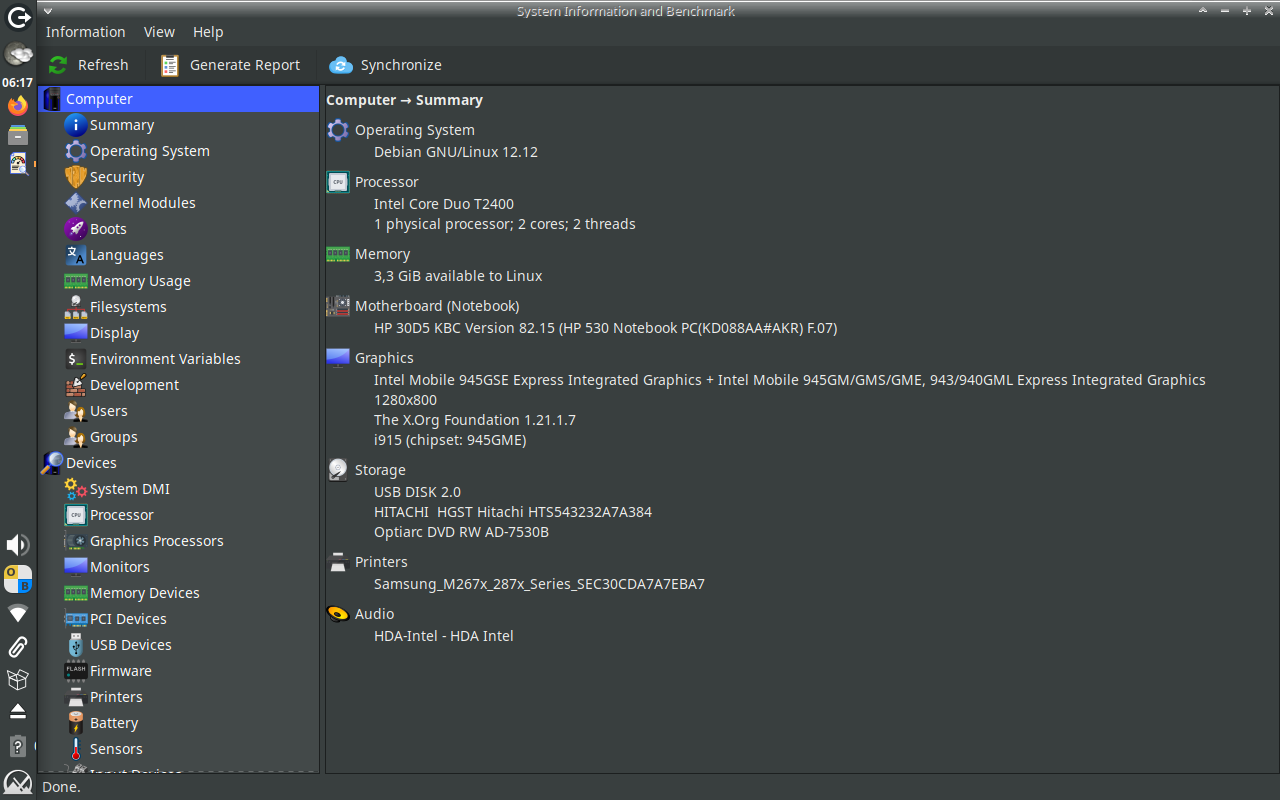Click the Motherboard (Notebook) heading
Screen dimensions: 1280x800
437,306
